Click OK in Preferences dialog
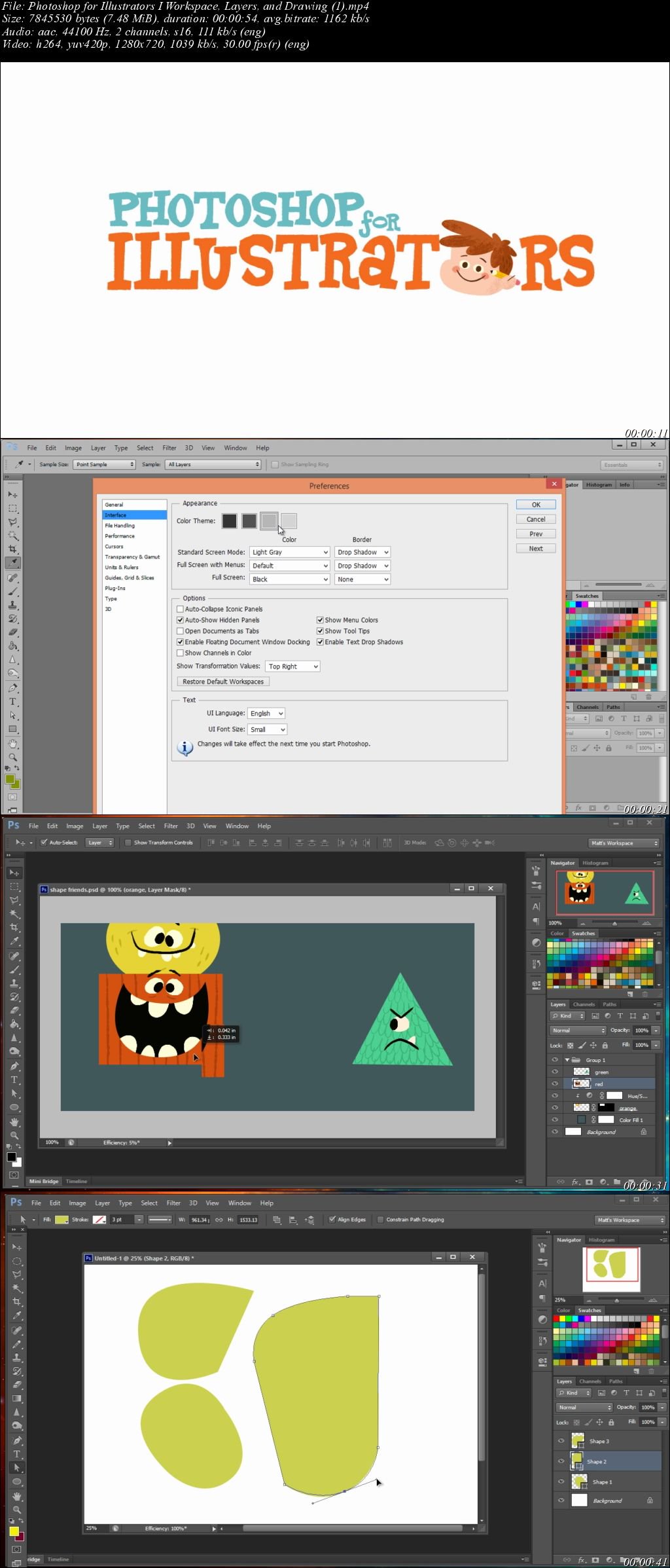 pos(536,505)
